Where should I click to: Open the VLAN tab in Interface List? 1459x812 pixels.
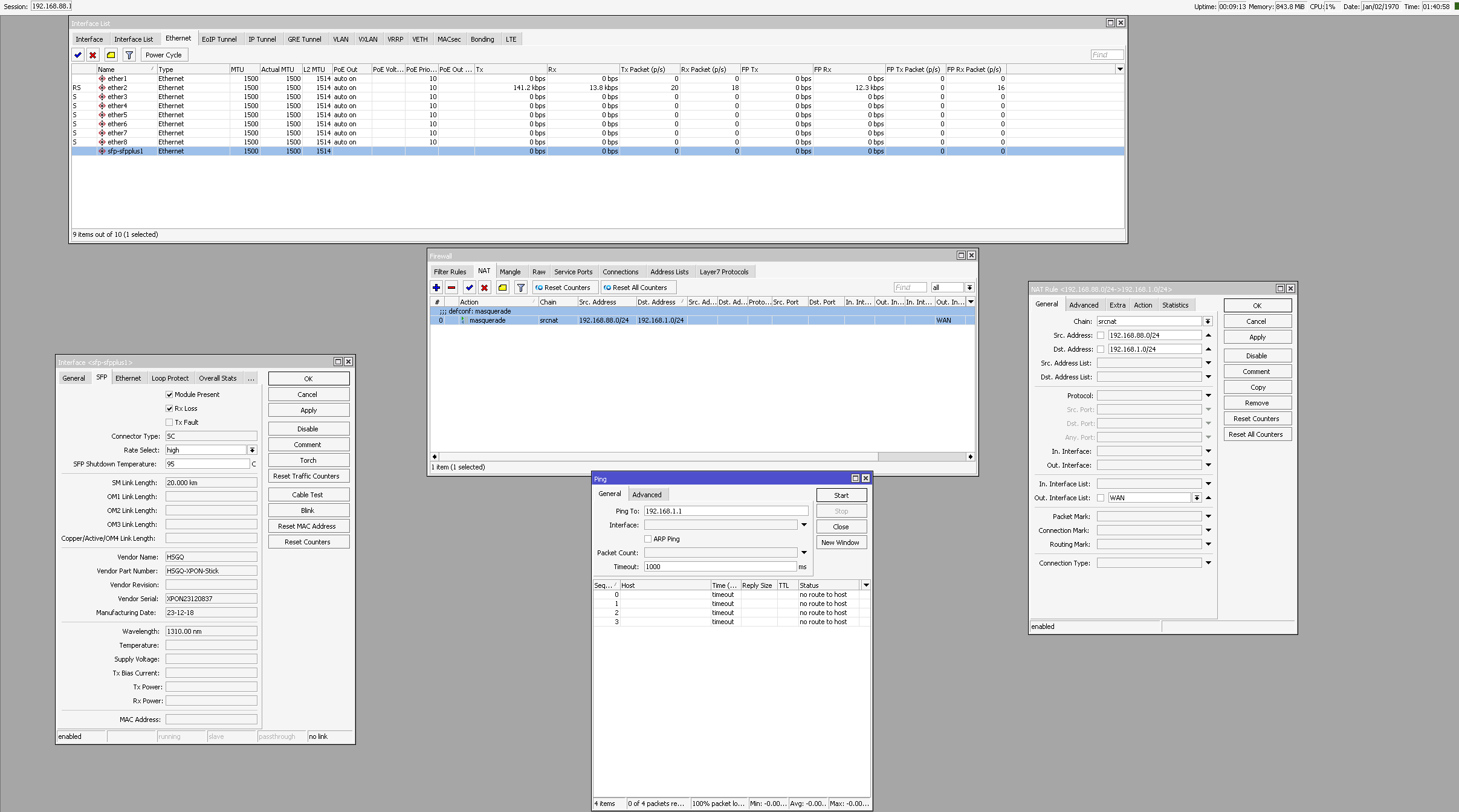tap(341, 39)
